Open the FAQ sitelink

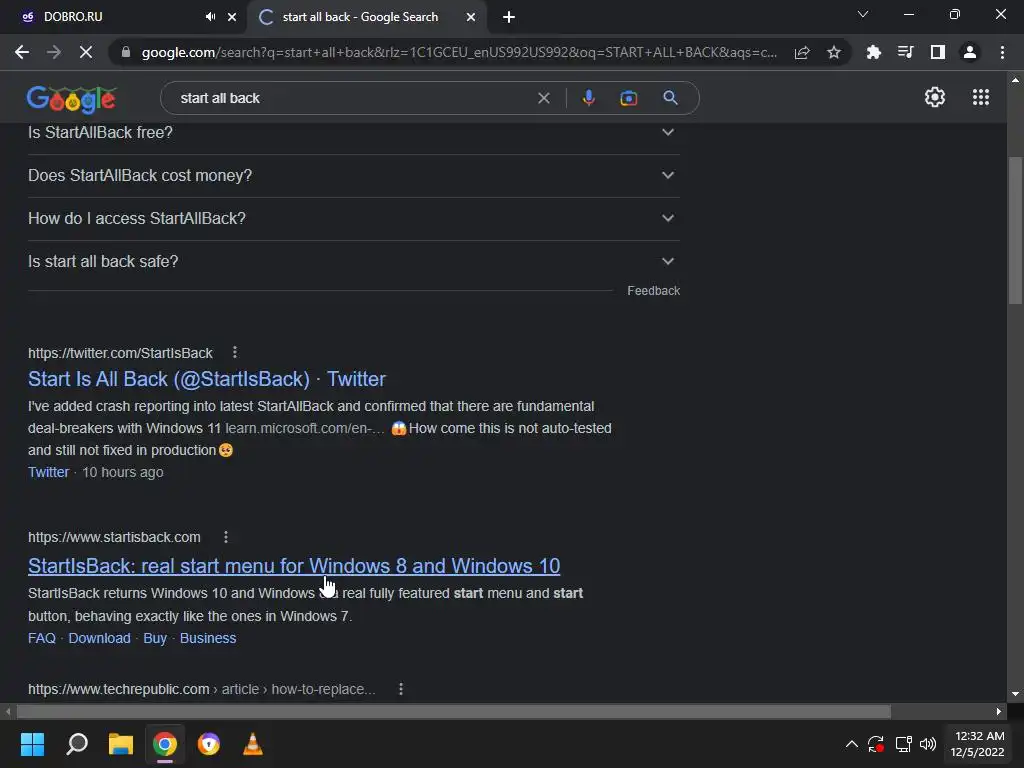(x=42, y=638)
